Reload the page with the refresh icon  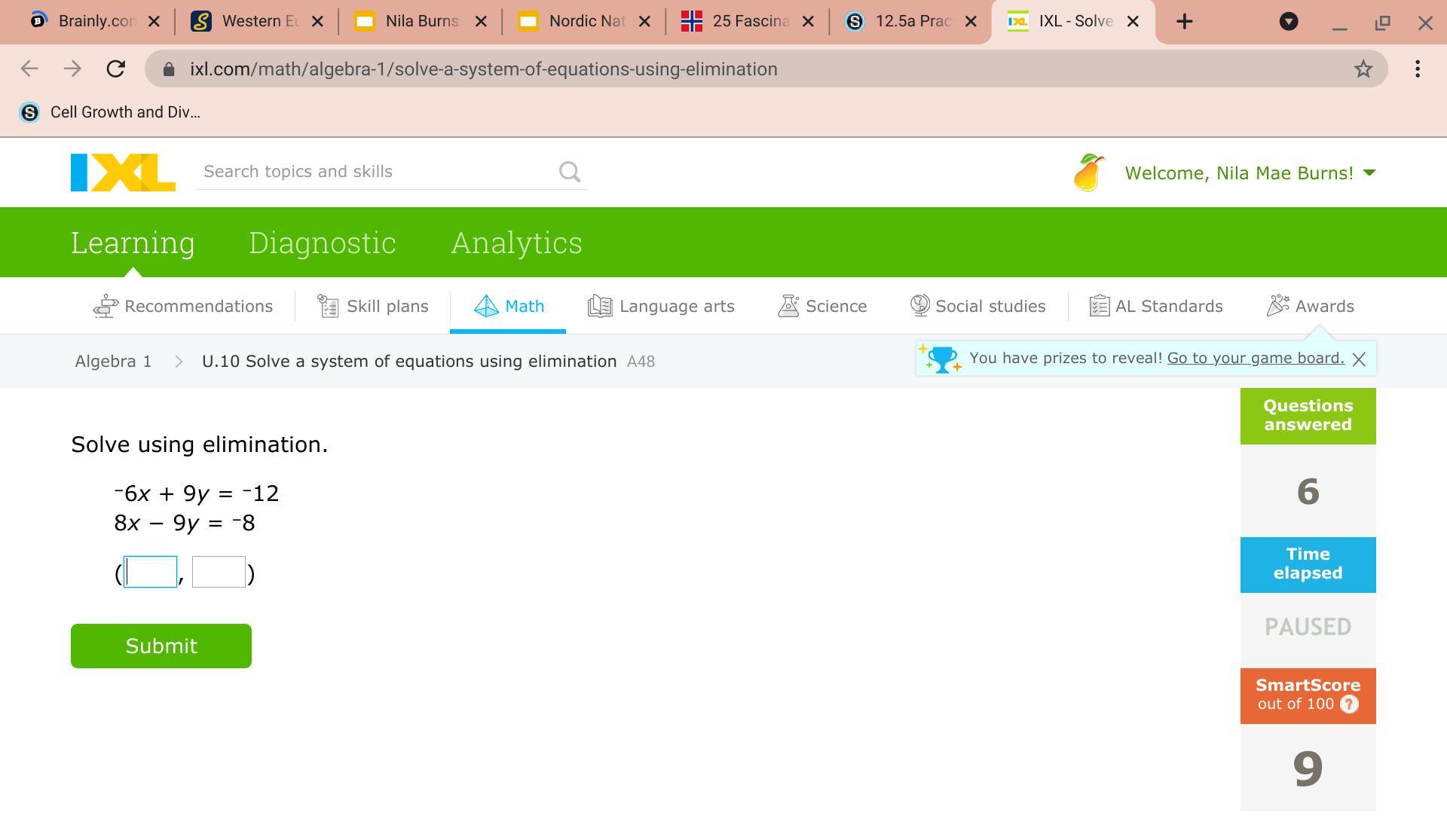click(115, 69)
